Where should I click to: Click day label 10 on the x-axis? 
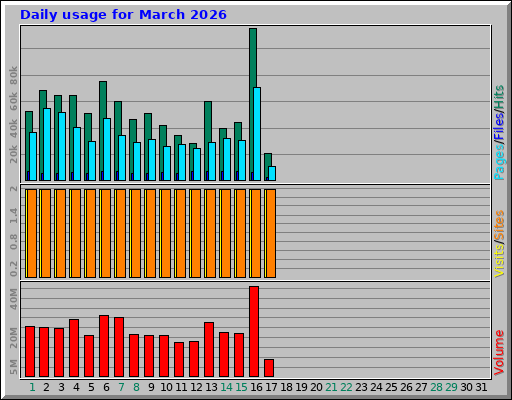click(x=166, y=387)
